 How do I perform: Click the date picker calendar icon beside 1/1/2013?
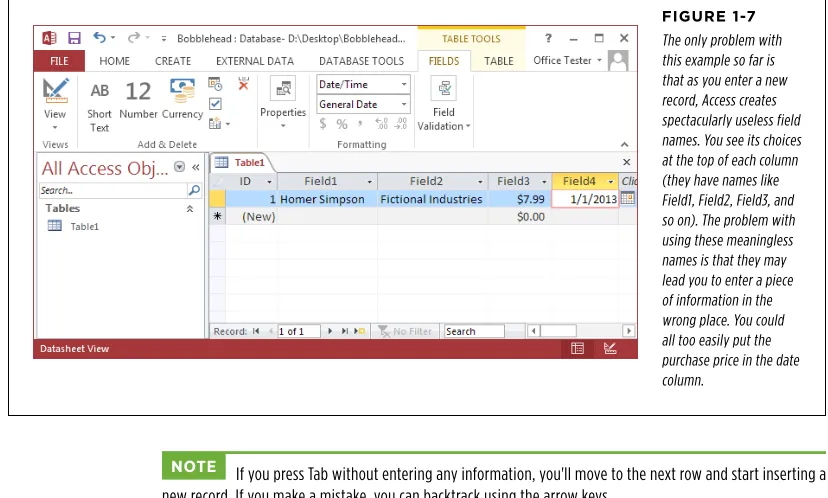(627, 199)
